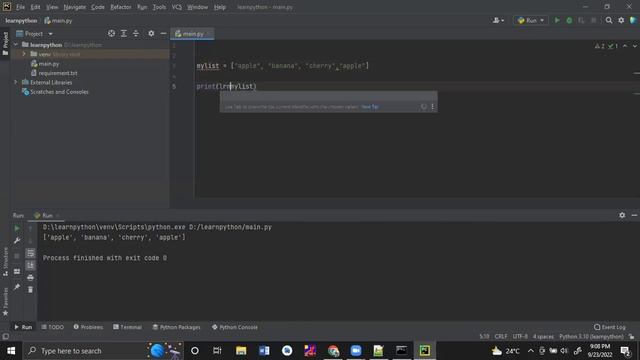Open the Refactor menu
640x360 pixels.
pos(121,7)
